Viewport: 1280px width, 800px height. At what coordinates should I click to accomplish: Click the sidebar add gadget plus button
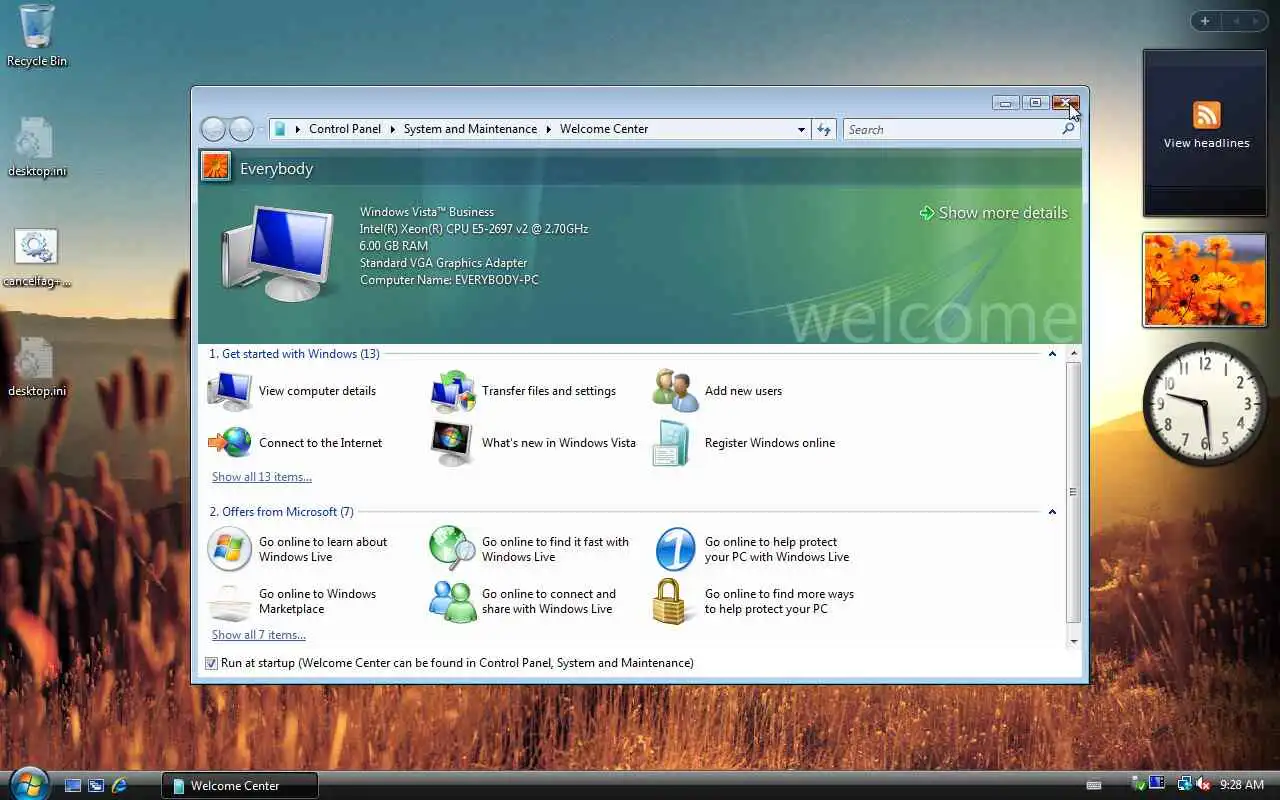click(1205, 21)
